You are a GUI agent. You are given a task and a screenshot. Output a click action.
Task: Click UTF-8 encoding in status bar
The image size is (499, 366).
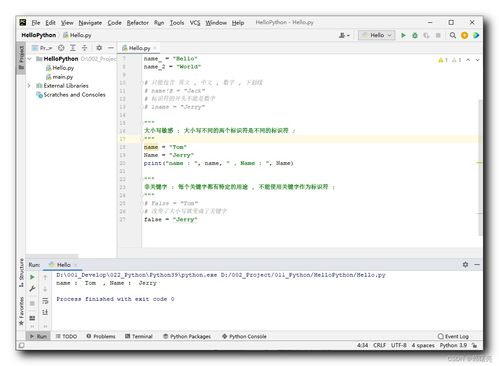point(398,345)
